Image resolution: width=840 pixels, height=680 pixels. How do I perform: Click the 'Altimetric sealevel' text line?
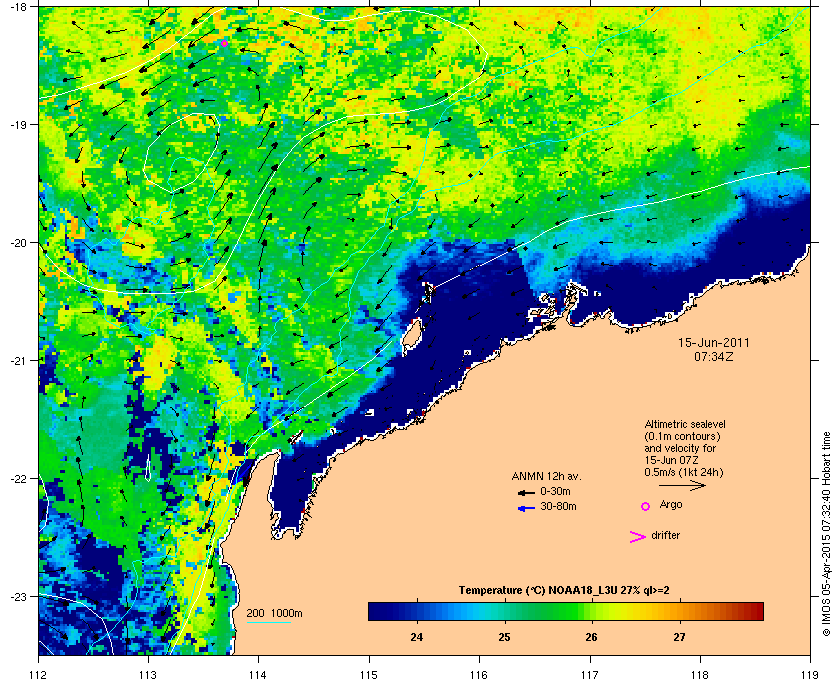pyautogui.click(x=685, y=424)
